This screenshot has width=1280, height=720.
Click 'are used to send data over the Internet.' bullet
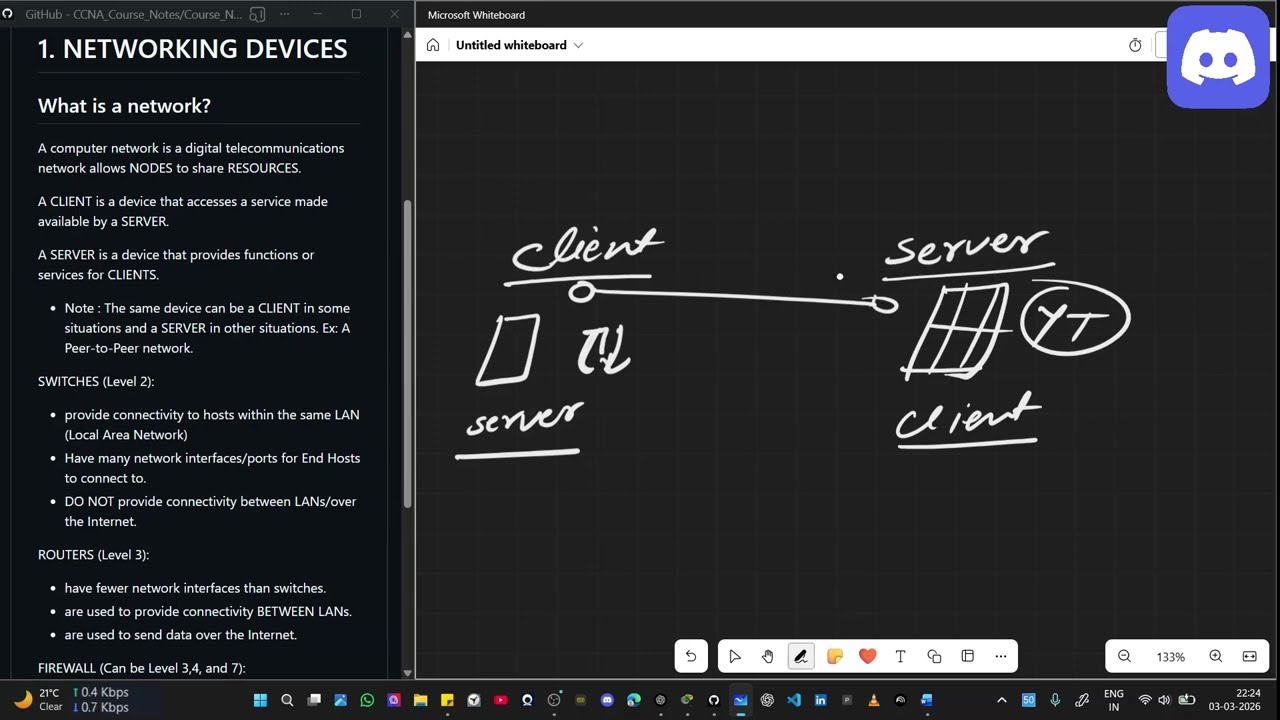180,634
